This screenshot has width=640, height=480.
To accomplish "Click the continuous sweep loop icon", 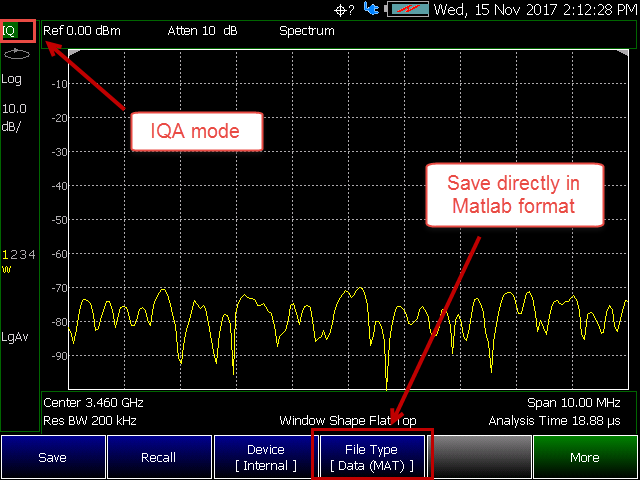I will (17, 54).
